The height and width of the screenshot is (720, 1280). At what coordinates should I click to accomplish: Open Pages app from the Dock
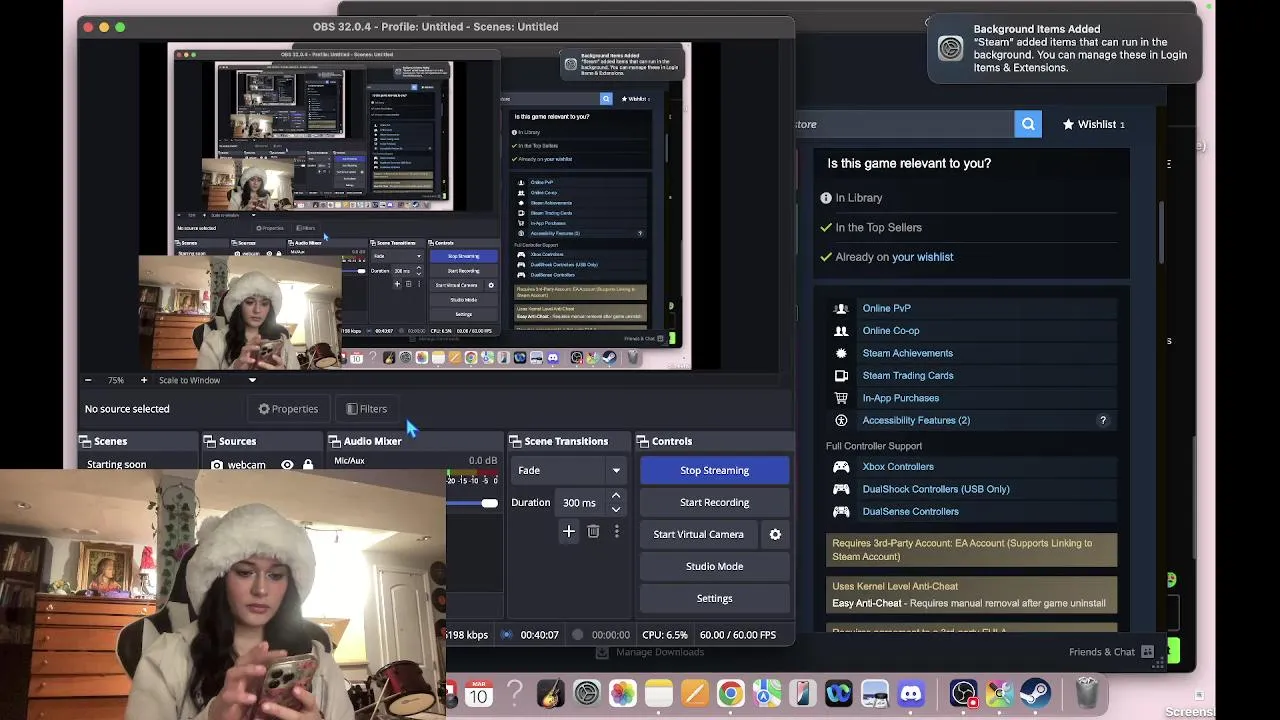(x=694, y=693)
